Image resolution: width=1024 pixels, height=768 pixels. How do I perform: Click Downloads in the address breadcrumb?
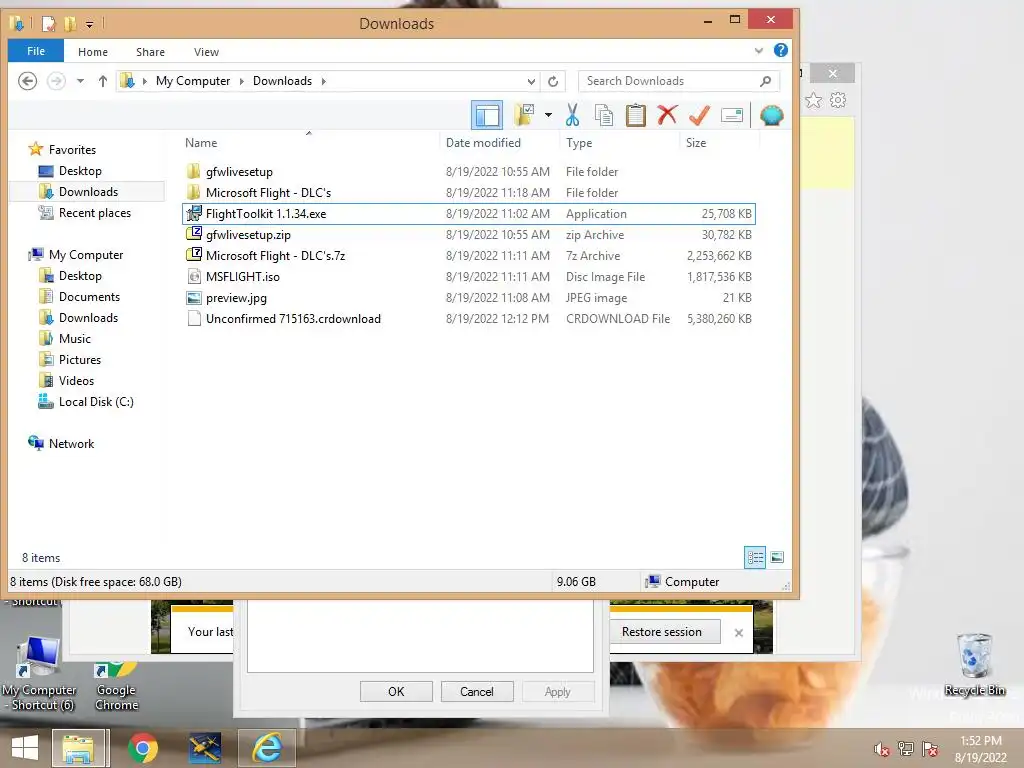[282, 81]
